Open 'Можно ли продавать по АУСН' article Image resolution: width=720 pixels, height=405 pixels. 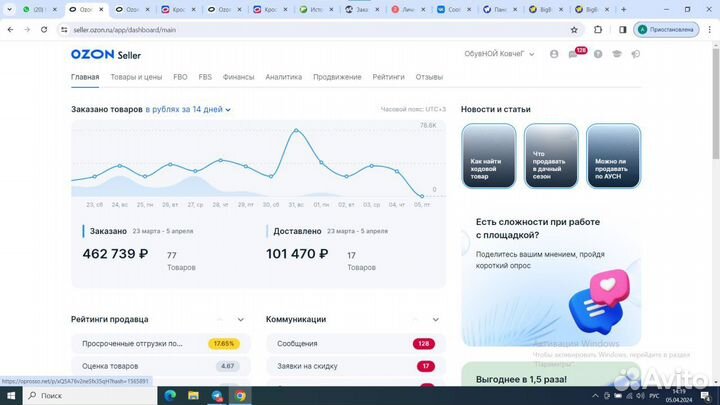point(613,156)
